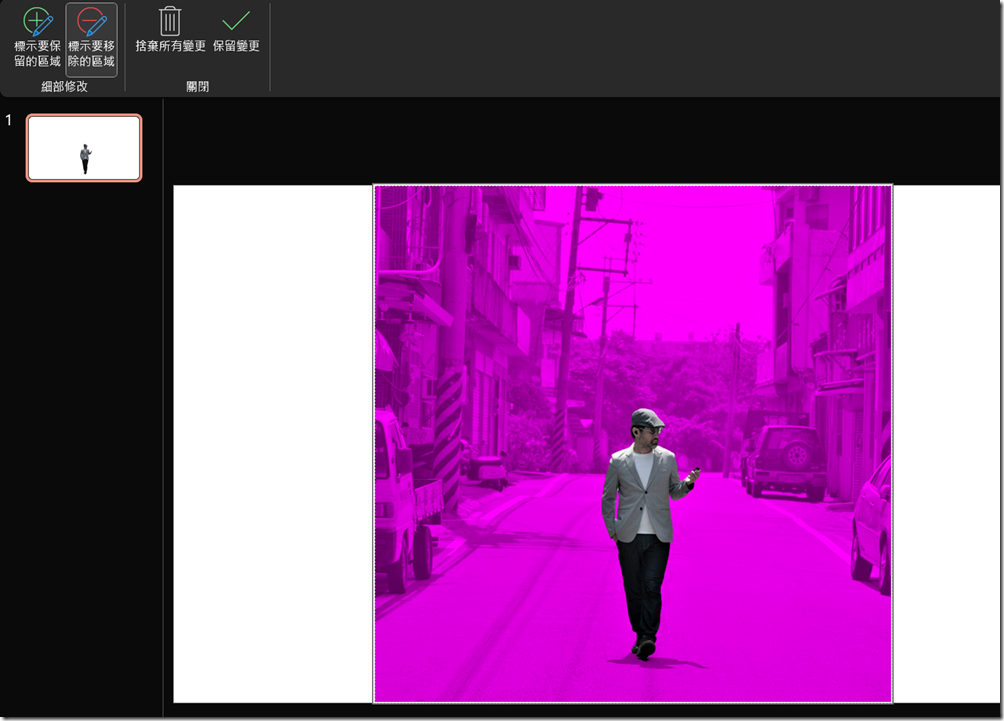Select the slide 1 thumbnail
The height and width of the screenshot is (721, 1004).
[84, 148]
